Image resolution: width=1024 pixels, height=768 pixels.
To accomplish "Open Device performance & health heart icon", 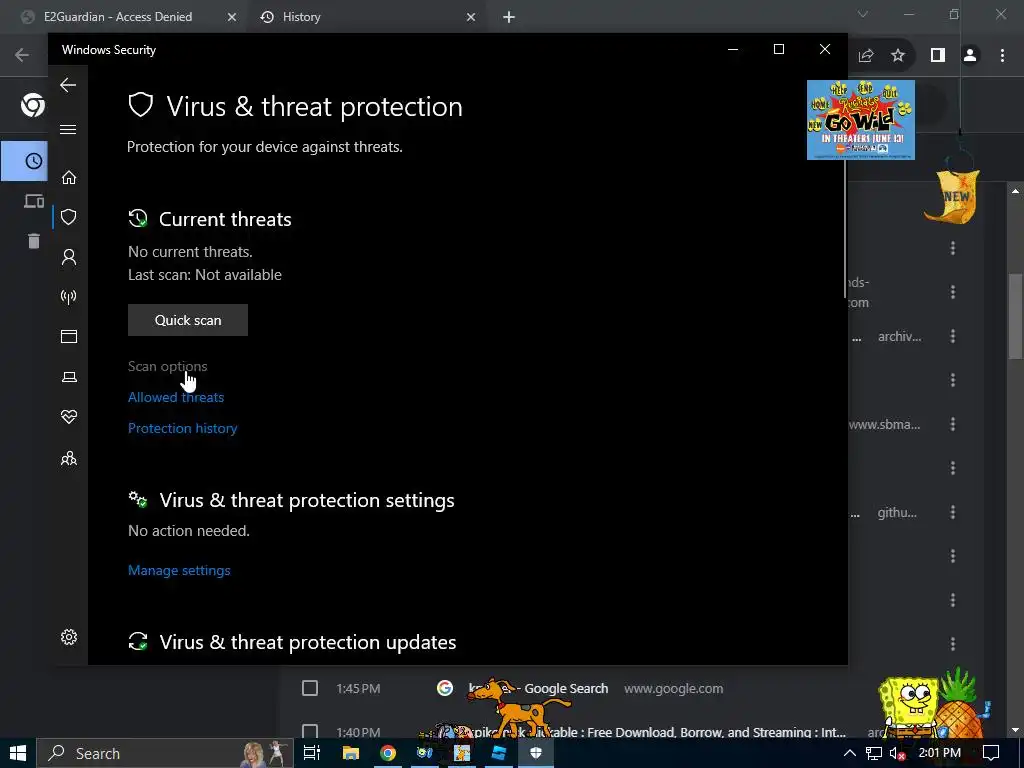I will pos(69,417).
